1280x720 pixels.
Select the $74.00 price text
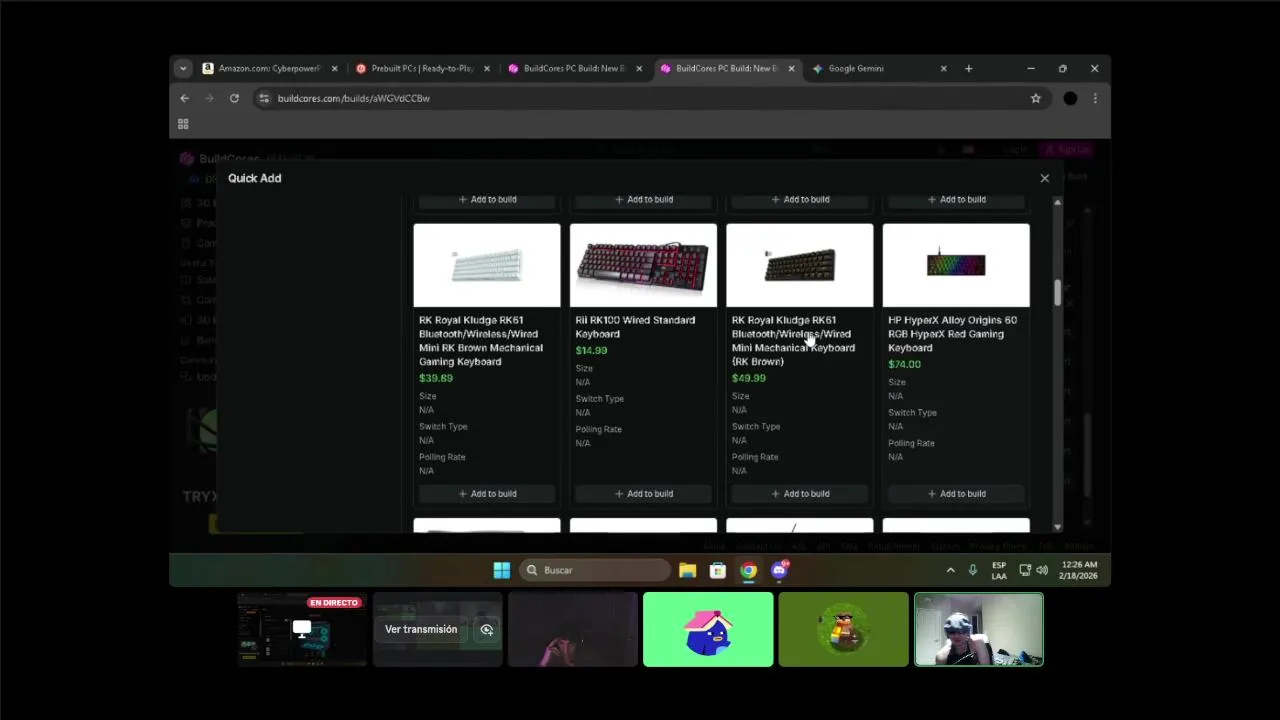coord(904,364)
